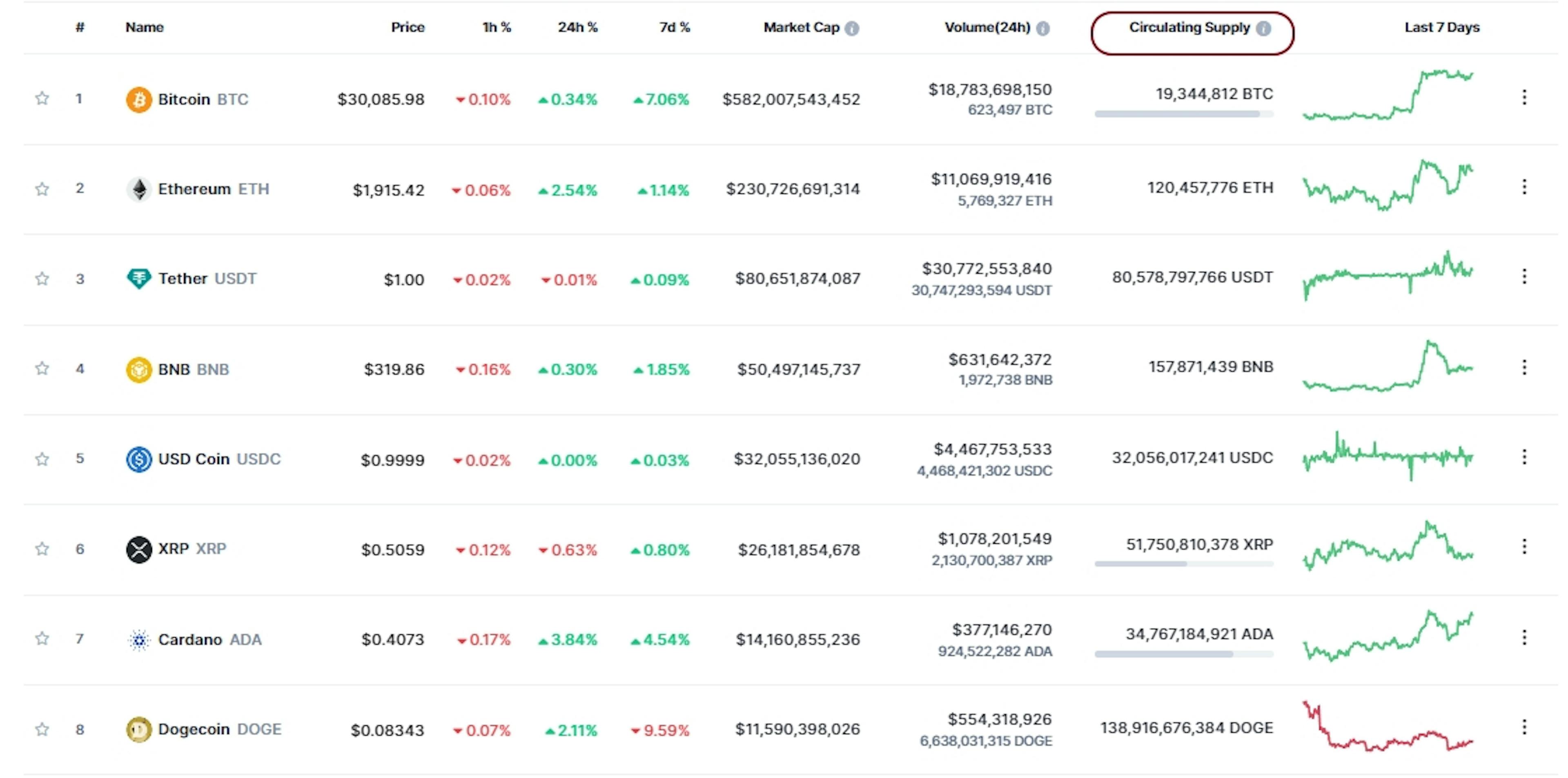1568x778 pixels.
Task: Sort by Market Cap column header
Action: point(801,27)
